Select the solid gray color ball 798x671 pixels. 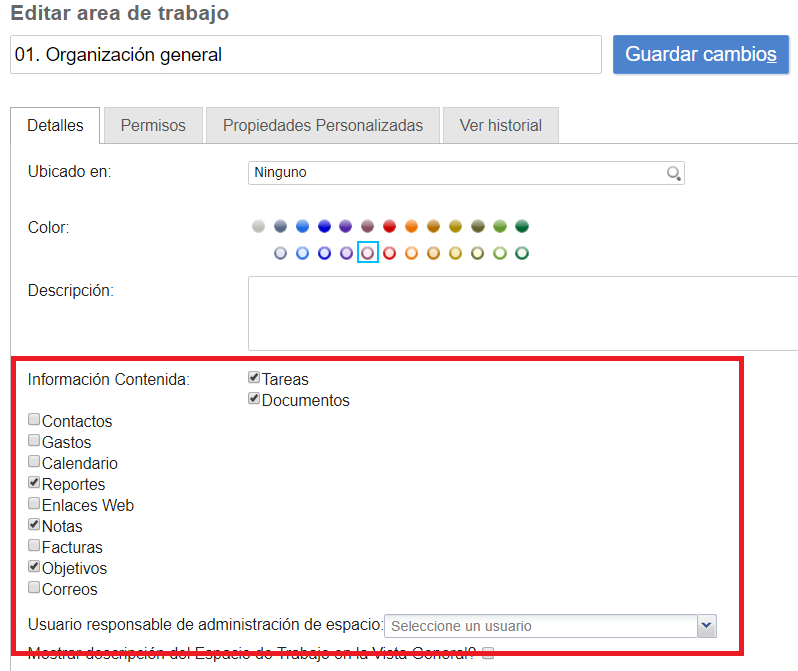[259, 227]
